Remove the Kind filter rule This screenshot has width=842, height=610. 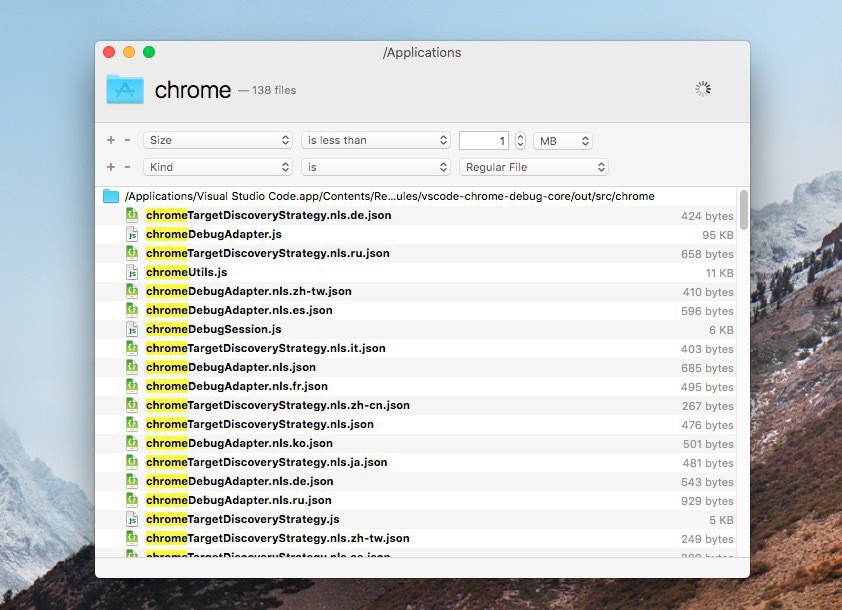(x=127, y=167)
